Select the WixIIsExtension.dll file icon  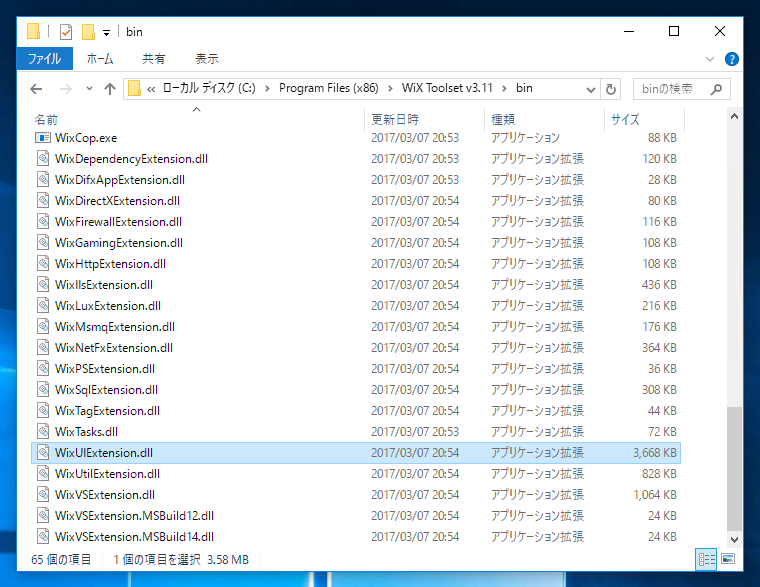pos(43,285)
